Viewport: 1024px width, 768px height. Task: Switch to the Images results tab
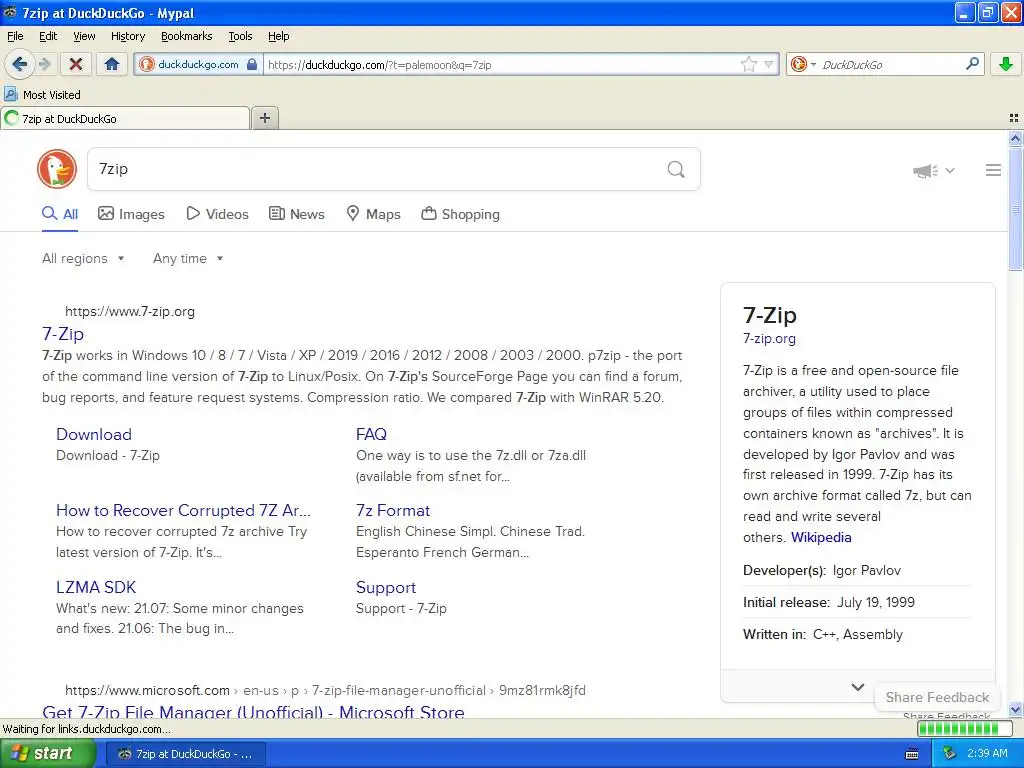pos(131,214)
